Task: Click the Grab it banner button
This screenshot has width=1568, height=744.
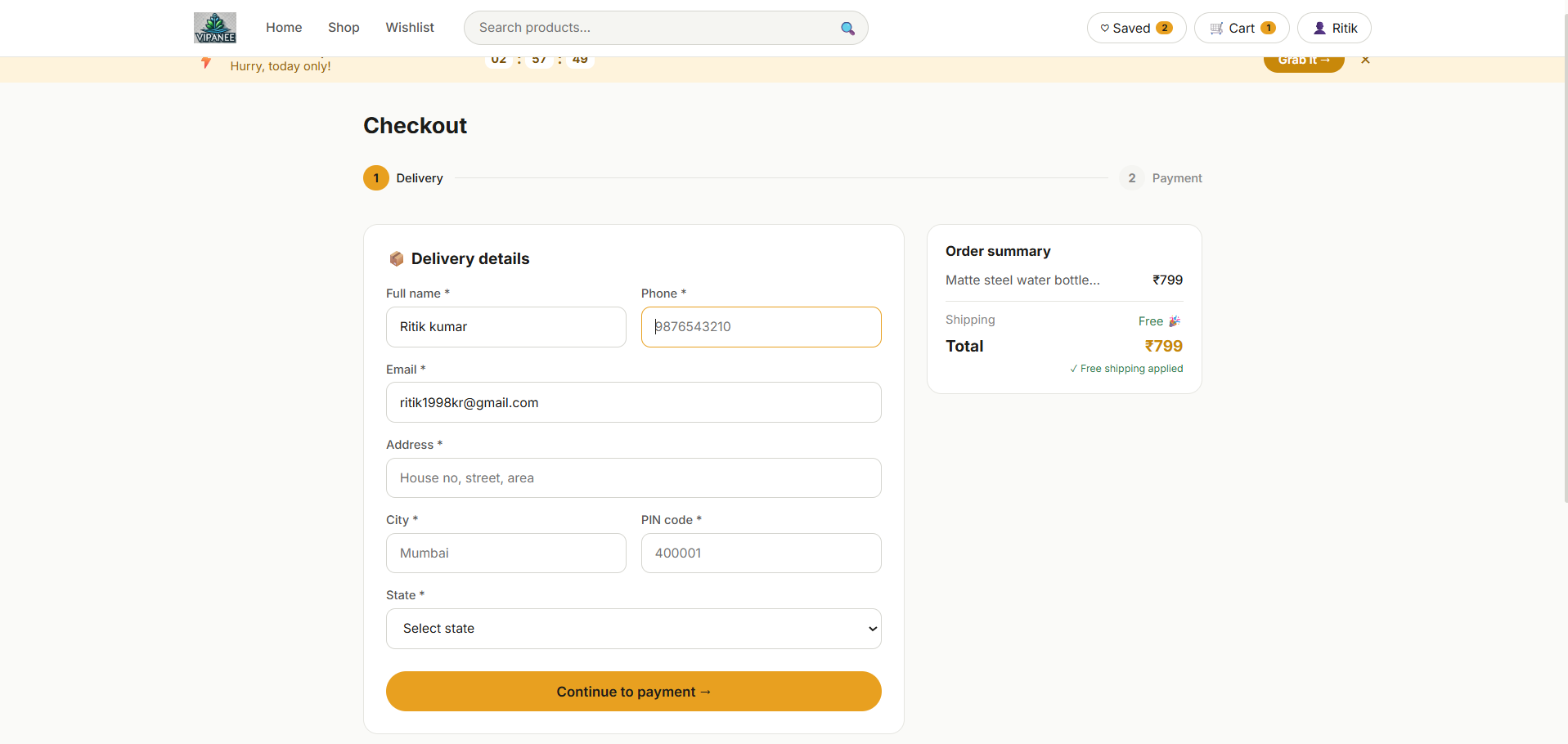Action: point(1304,61)
